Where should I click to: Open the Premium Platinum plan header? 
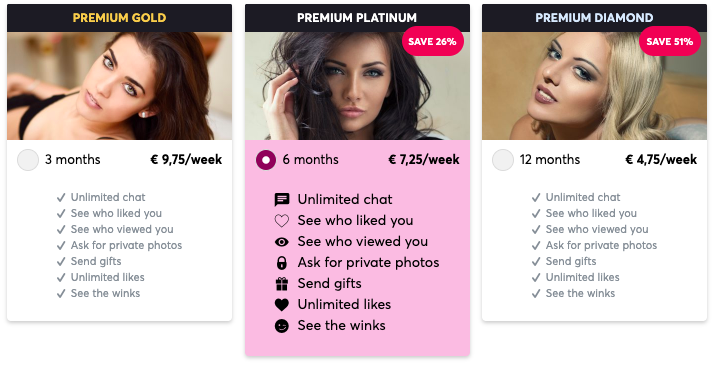click(357, 18)
